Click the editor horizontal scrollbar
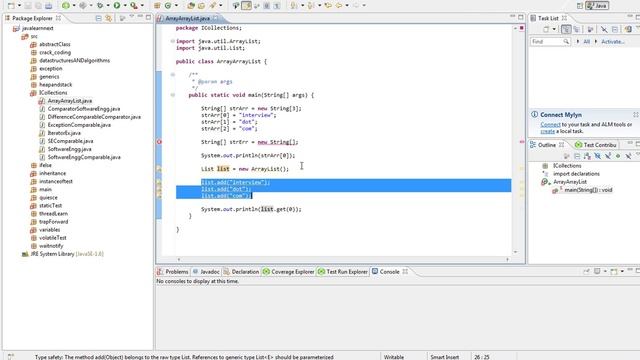 click(343, 259)
